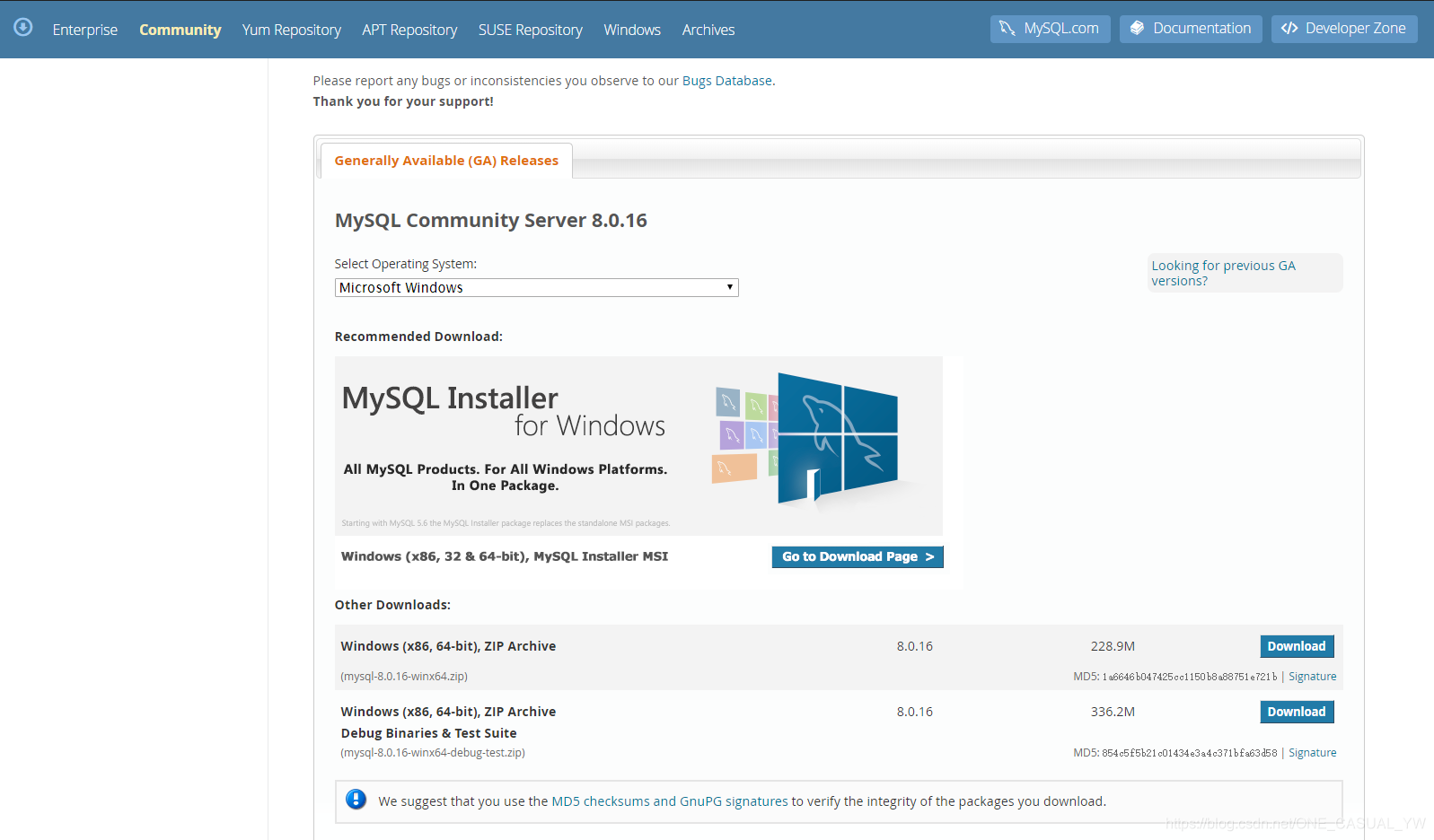The width and height of the screenshot is (1434, 840).
Task: Download the 228.9M ZIP Archive
Action: coord(1297,646)
